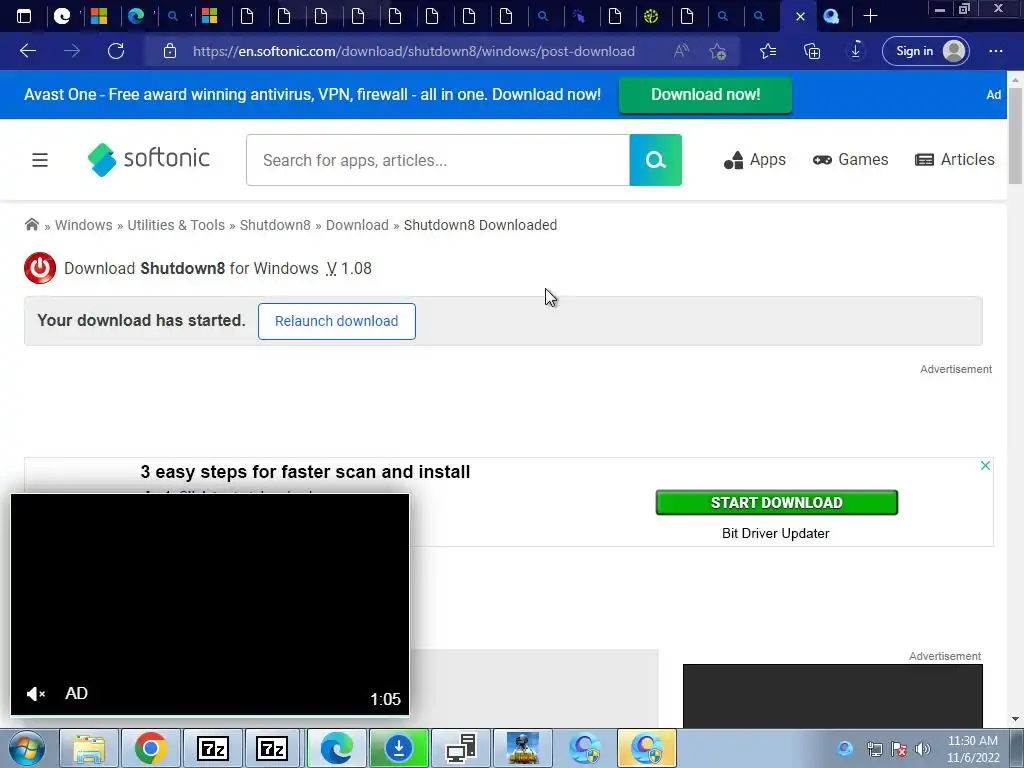Image resolution: width=1024 pixels, height=768 pixels.
Task: Open the Articles section
Action: coord(955,160)
